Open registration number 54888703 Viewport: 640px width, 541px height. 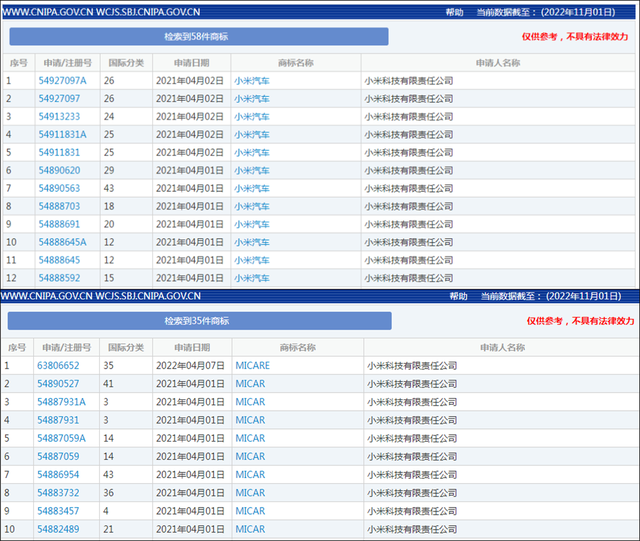tap(59, 207)
